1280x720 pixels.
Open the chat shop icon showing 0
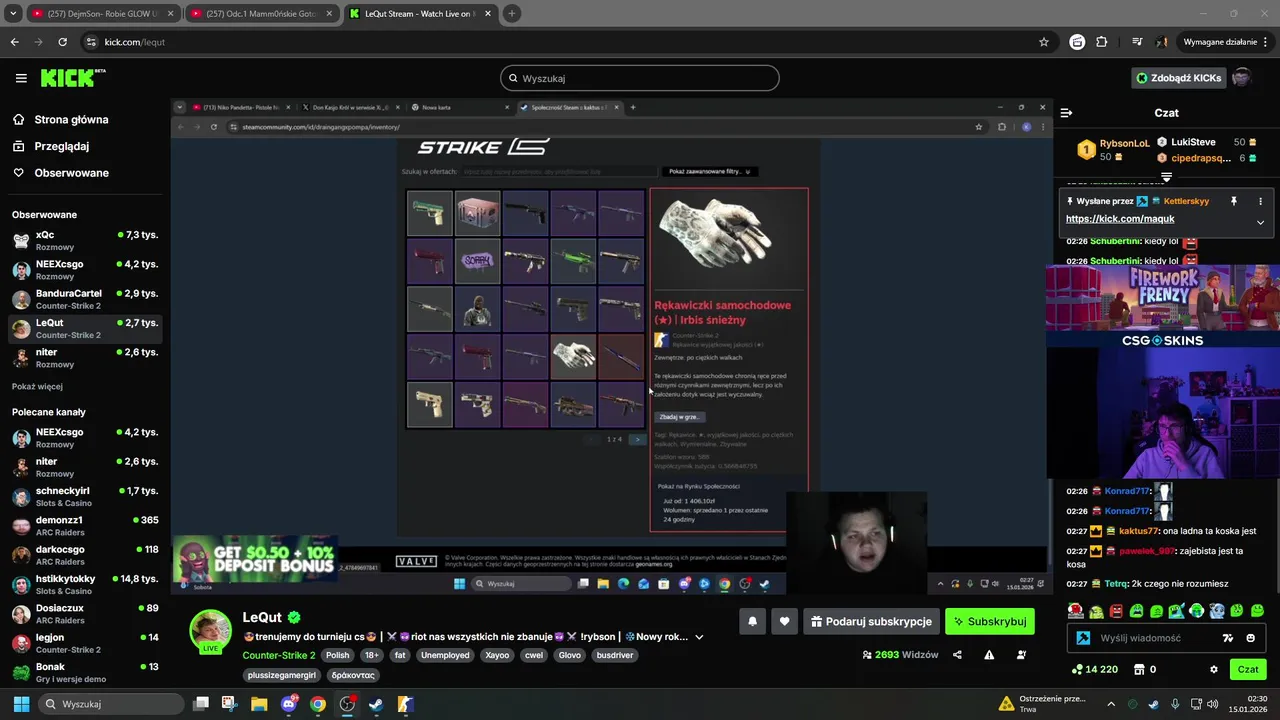click(1145, 670)
